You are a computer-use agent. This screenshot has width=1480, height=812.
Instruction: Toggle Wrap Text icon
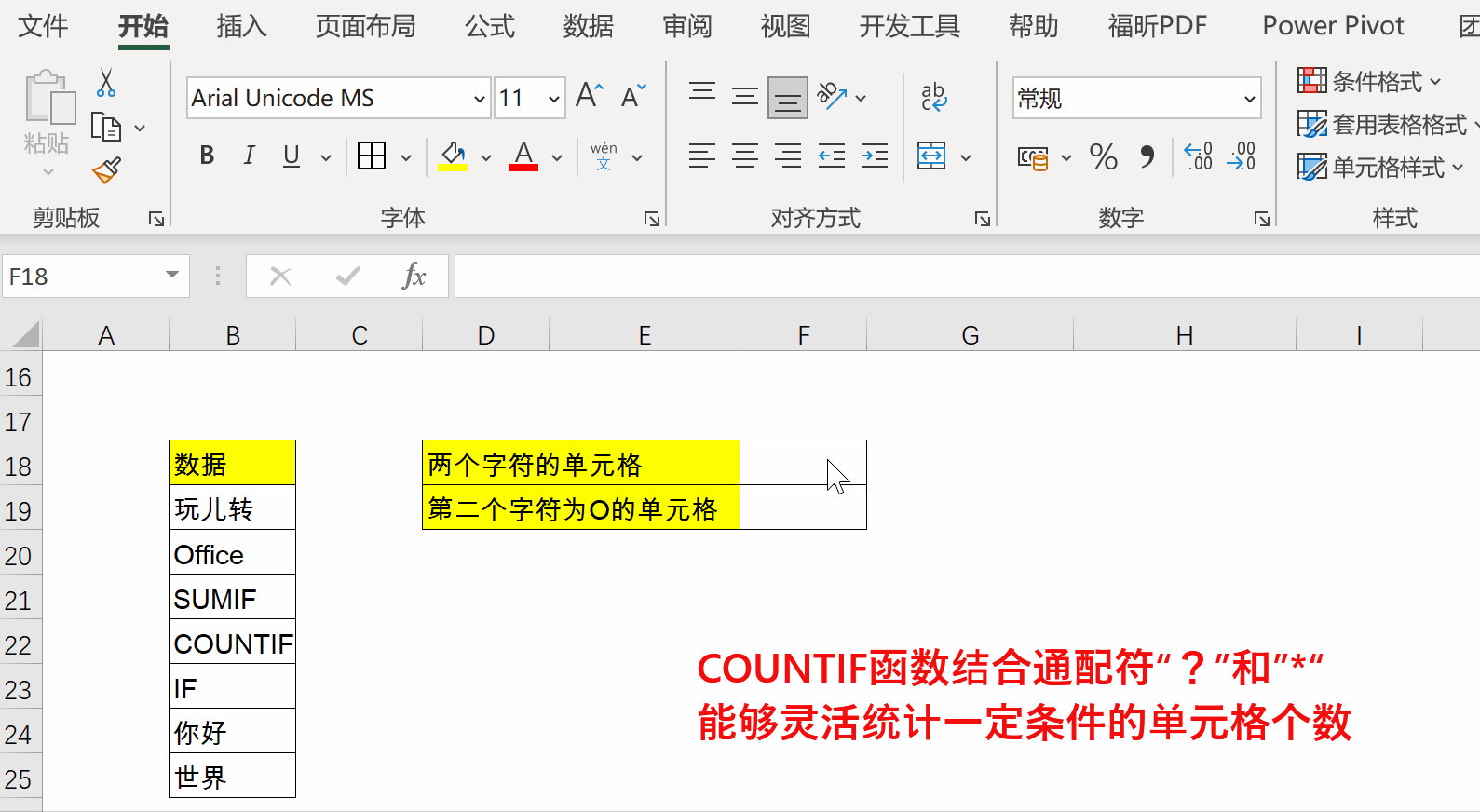[x=933, y=96]
